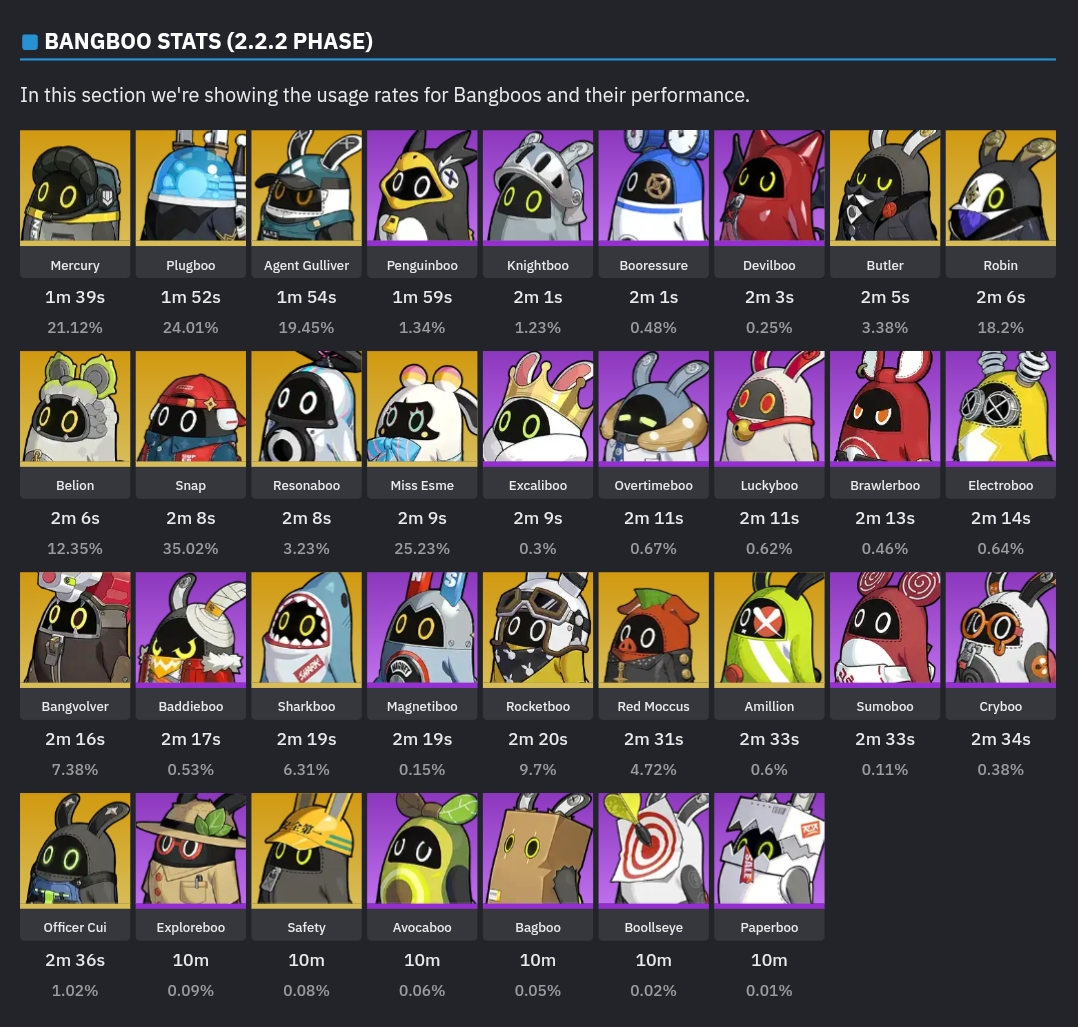The image size is (1078, 1027).
Task: Select the Paperboo portrait thumbnail
Action: click(769, 850)
